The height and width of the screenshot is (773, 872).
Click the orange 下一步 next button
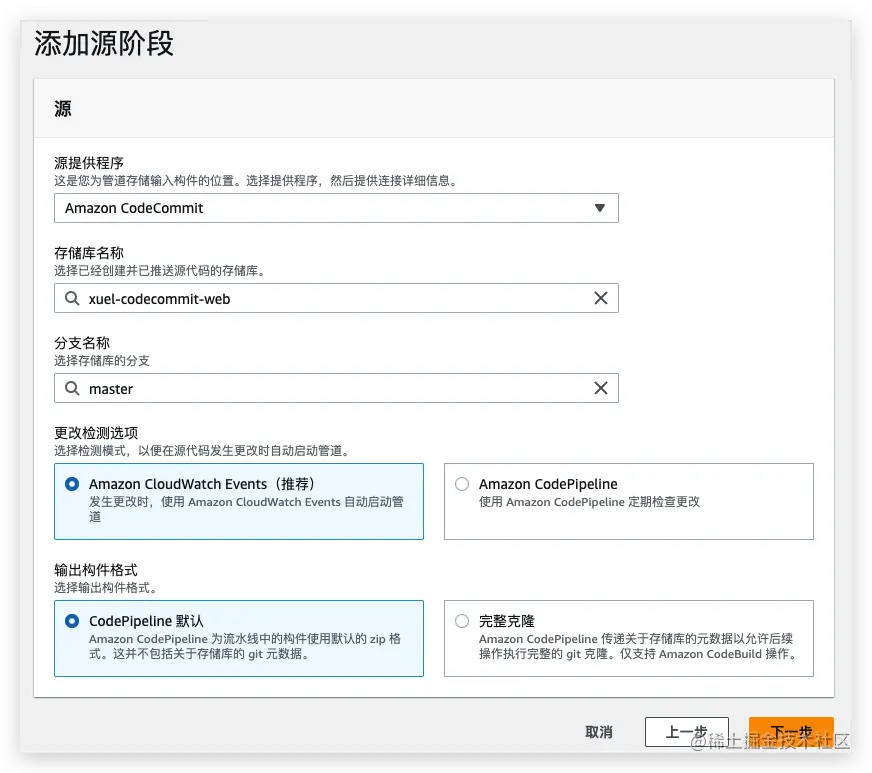coord(791,732)
